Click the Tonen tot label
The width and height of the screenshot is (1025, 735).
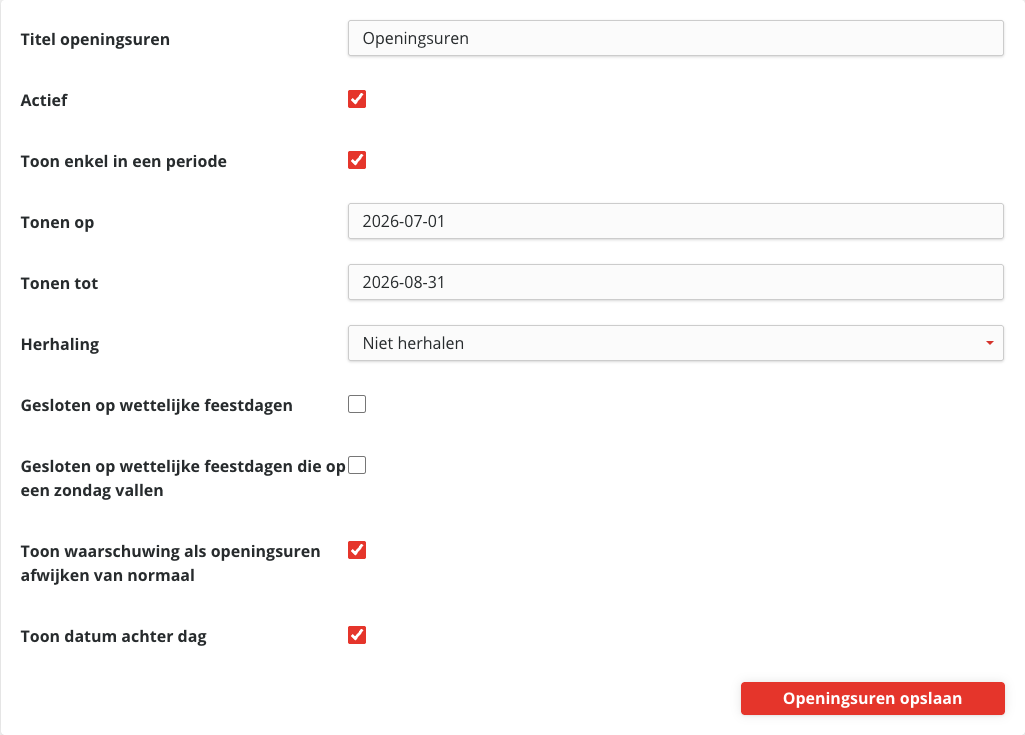tap(59, 283)
